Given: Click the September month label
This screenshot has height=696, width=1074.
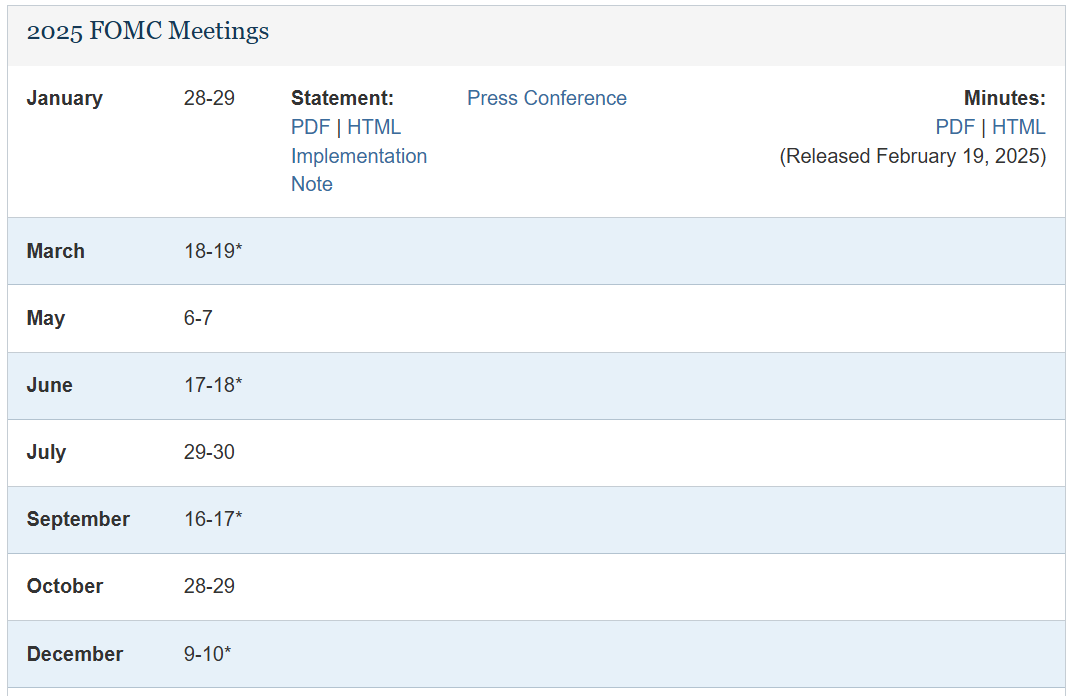Looking at the screenshot, I should [78, 519].
